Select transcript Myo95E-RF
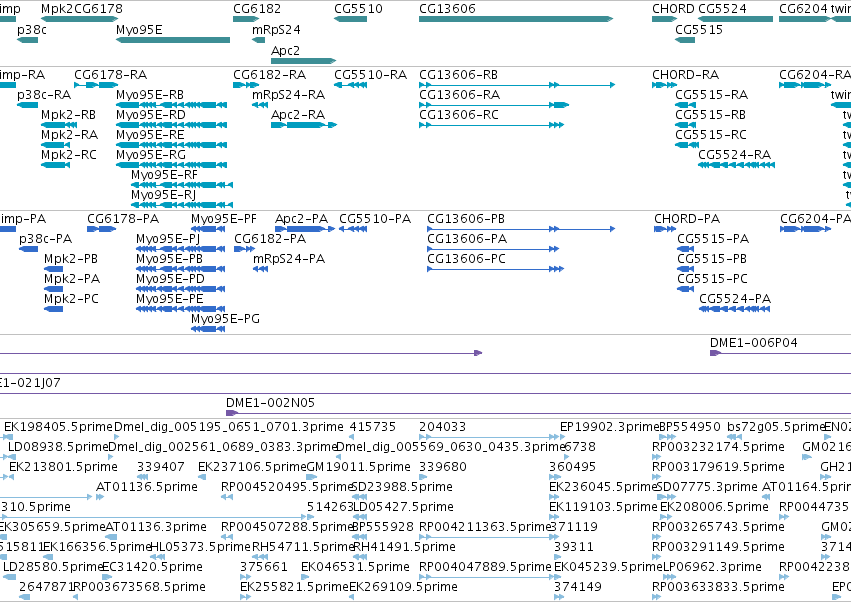Viewport: 851px width, 602px height. click(x=164, y=175)
